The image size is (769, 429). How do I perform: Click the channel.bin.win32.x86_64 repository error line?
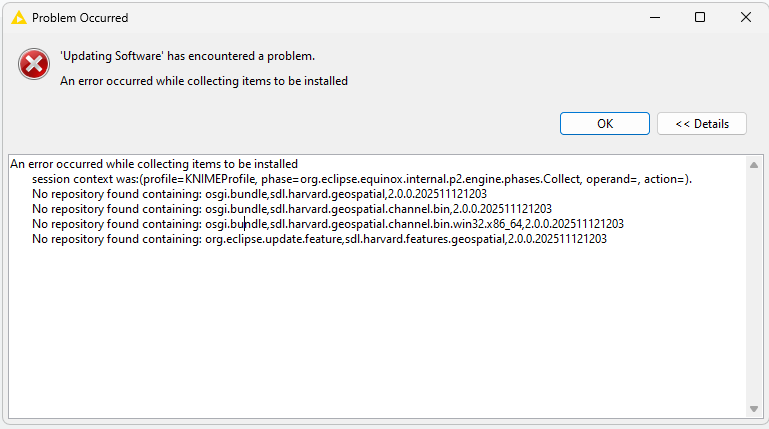coord(327,224)
